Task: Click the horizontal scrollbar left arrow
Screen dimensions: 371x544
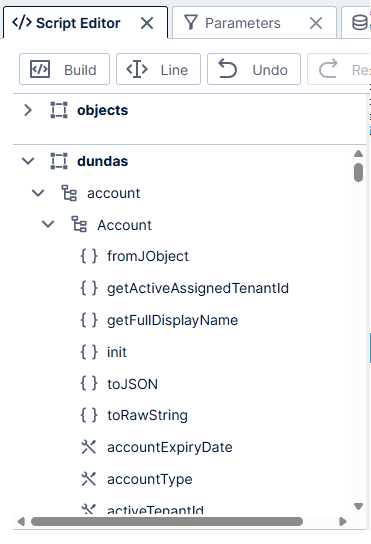Action: 21,521
